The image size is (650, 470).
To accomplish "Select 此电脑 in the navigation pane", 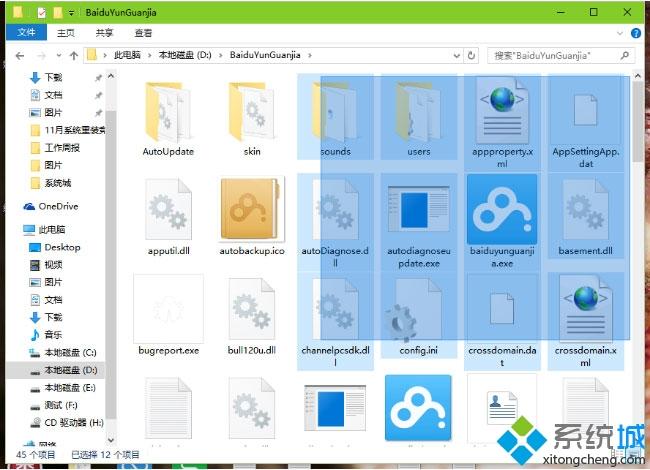I will (44, 230).
